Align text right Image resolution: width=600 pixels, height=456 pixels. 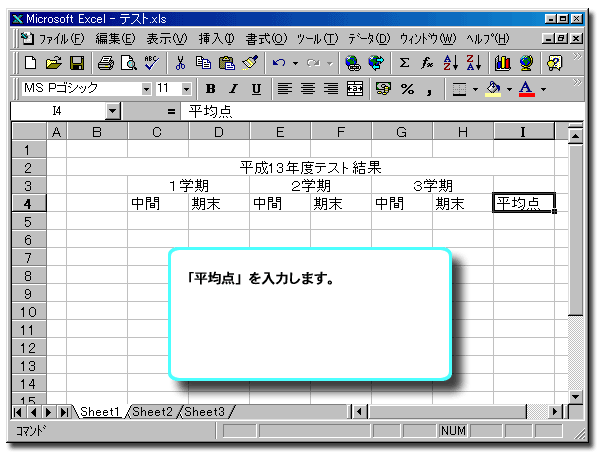(x=331, y=89)
